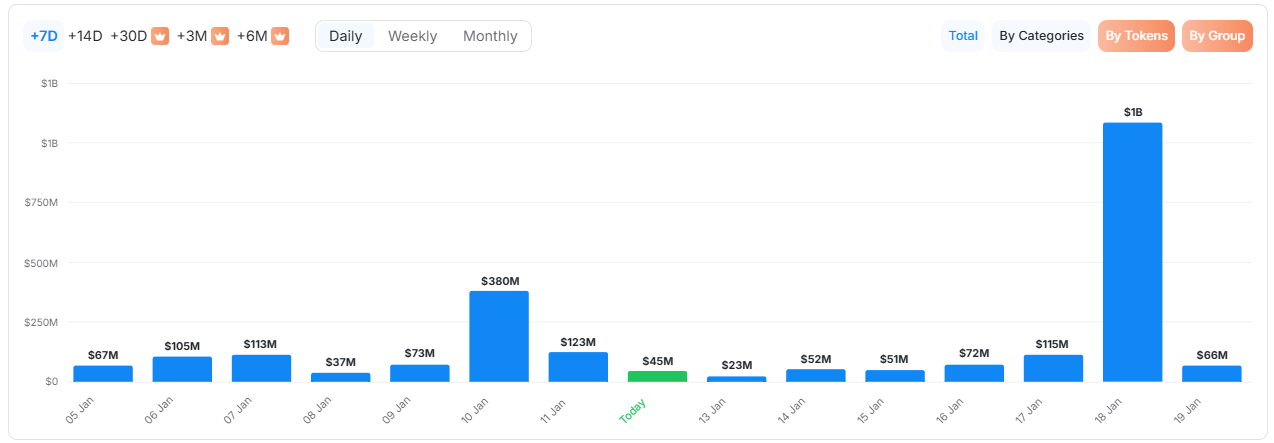Viewport: 1274px width, 443px height.
Task: Click crown icon next to +30D
Action: pos(160,36)
